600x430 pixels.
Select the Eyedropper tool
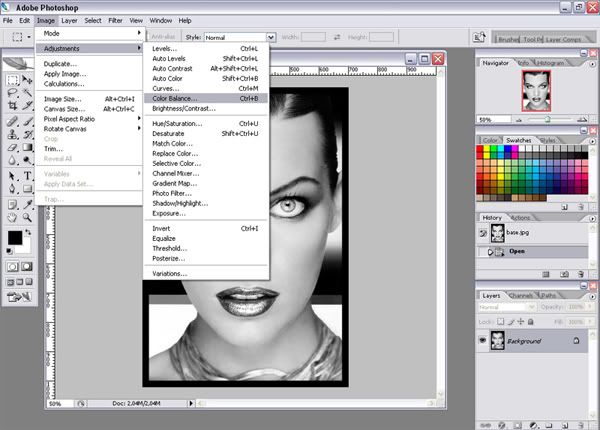[x=28, y=204]
